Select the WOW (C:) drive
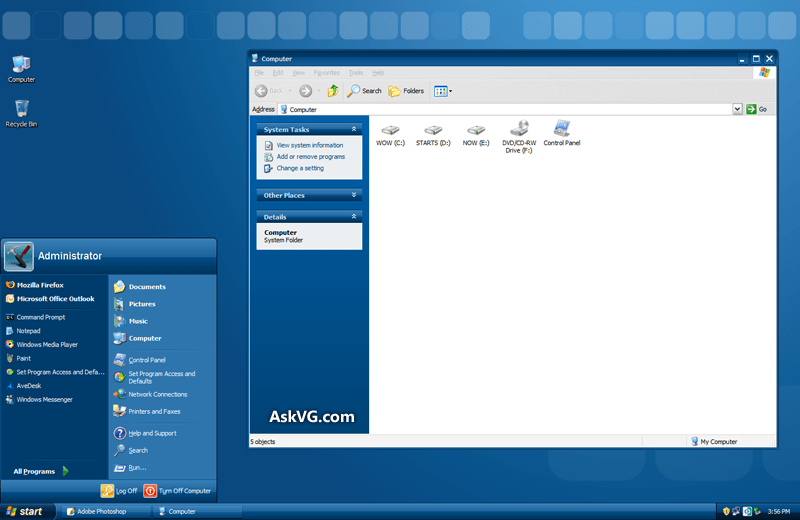800x520 pixels. tap(390, 135)
